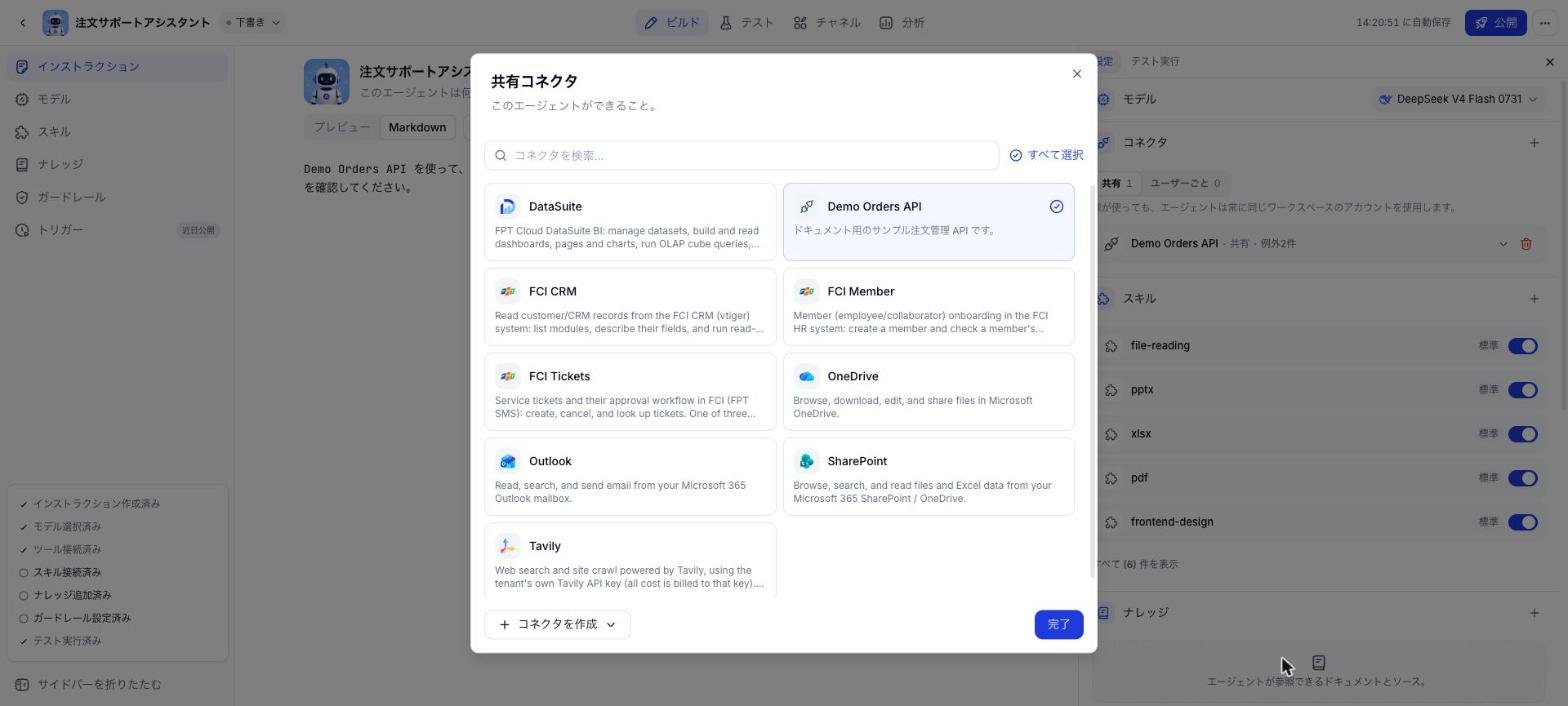Toggle the xlsx skill switch
Screen dimensions: 1568x706
(1523, 434)
